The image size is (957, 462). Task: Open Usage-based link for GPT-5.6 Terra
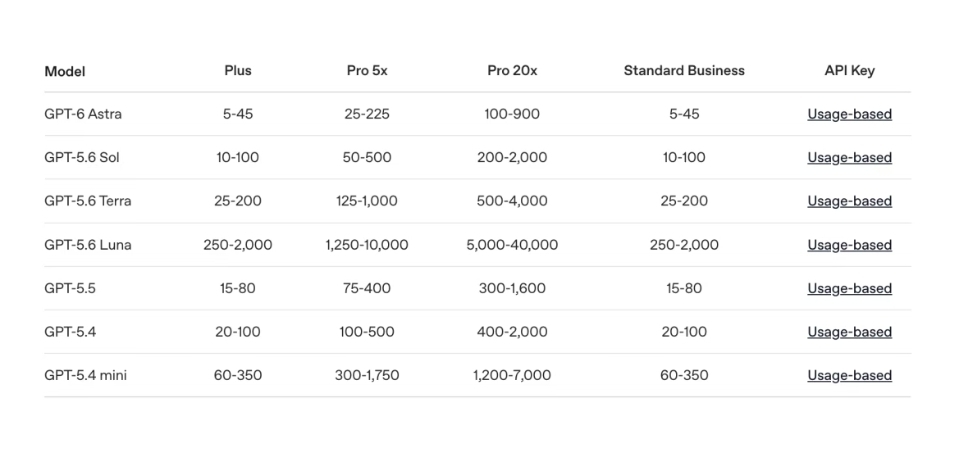coord(850,201)
